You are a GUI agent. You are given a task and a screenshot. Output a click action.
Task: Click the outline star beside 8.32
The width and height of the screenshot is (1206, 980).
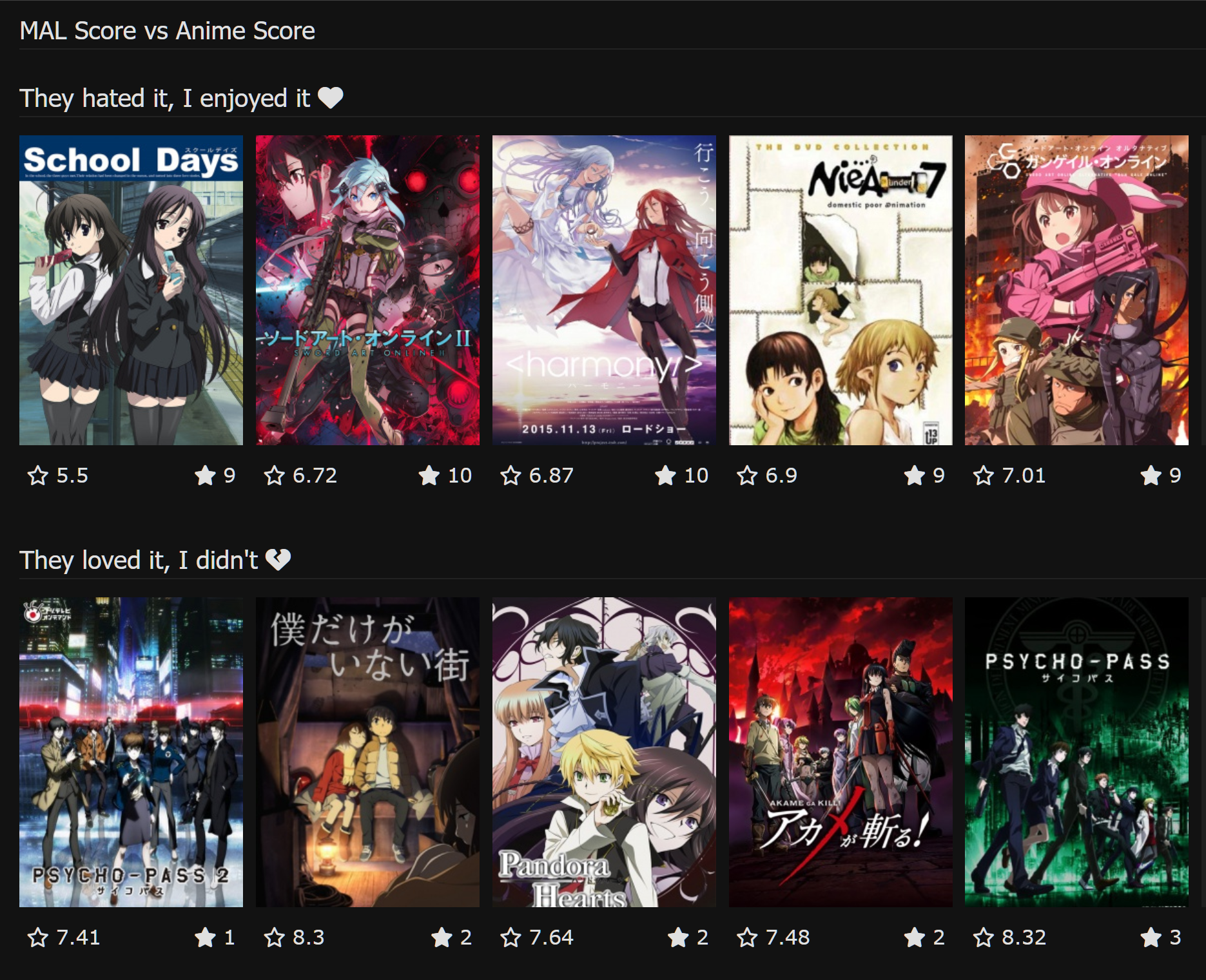[x=984, y=937]
